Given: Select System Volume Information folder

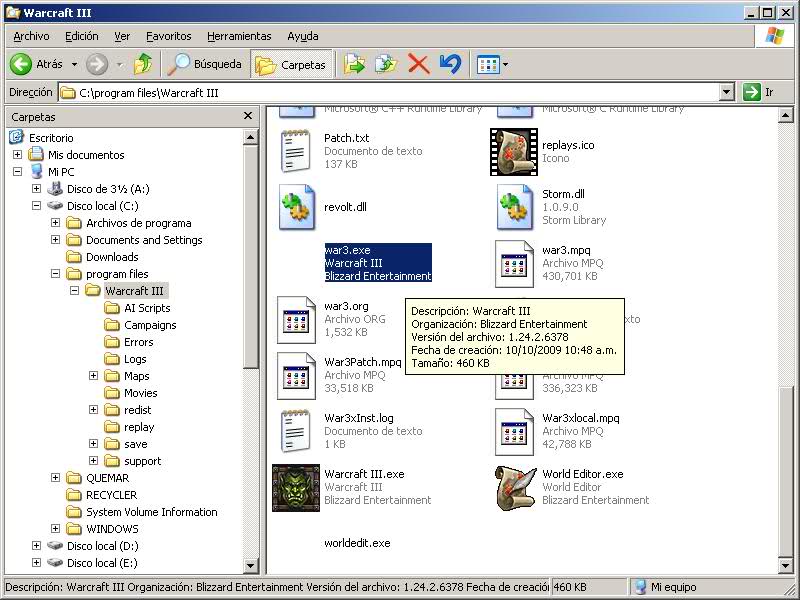Looking at the screenshot, I should pyautogui.click(x=142, y=512).
